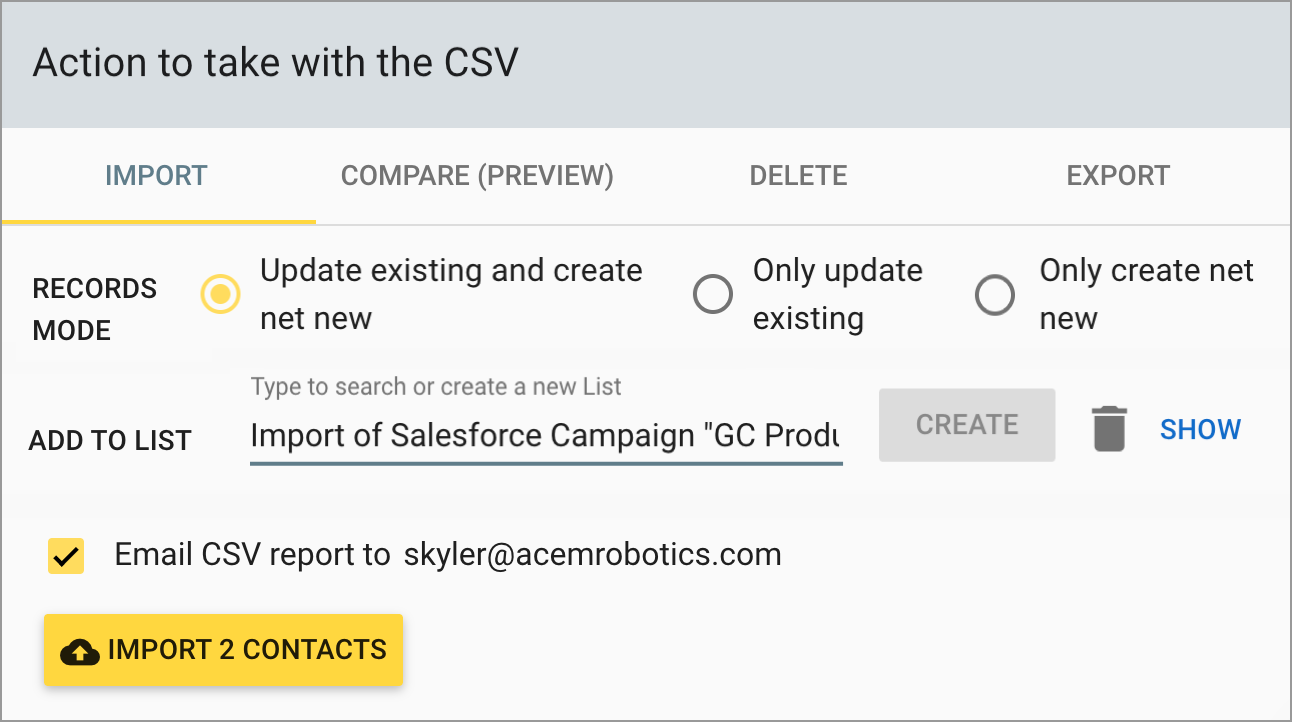The height and width of the screenshot is (722, 1292).
Task: Select the 'Update existing and create net new' radio button
Action: [x=220, y=294]
